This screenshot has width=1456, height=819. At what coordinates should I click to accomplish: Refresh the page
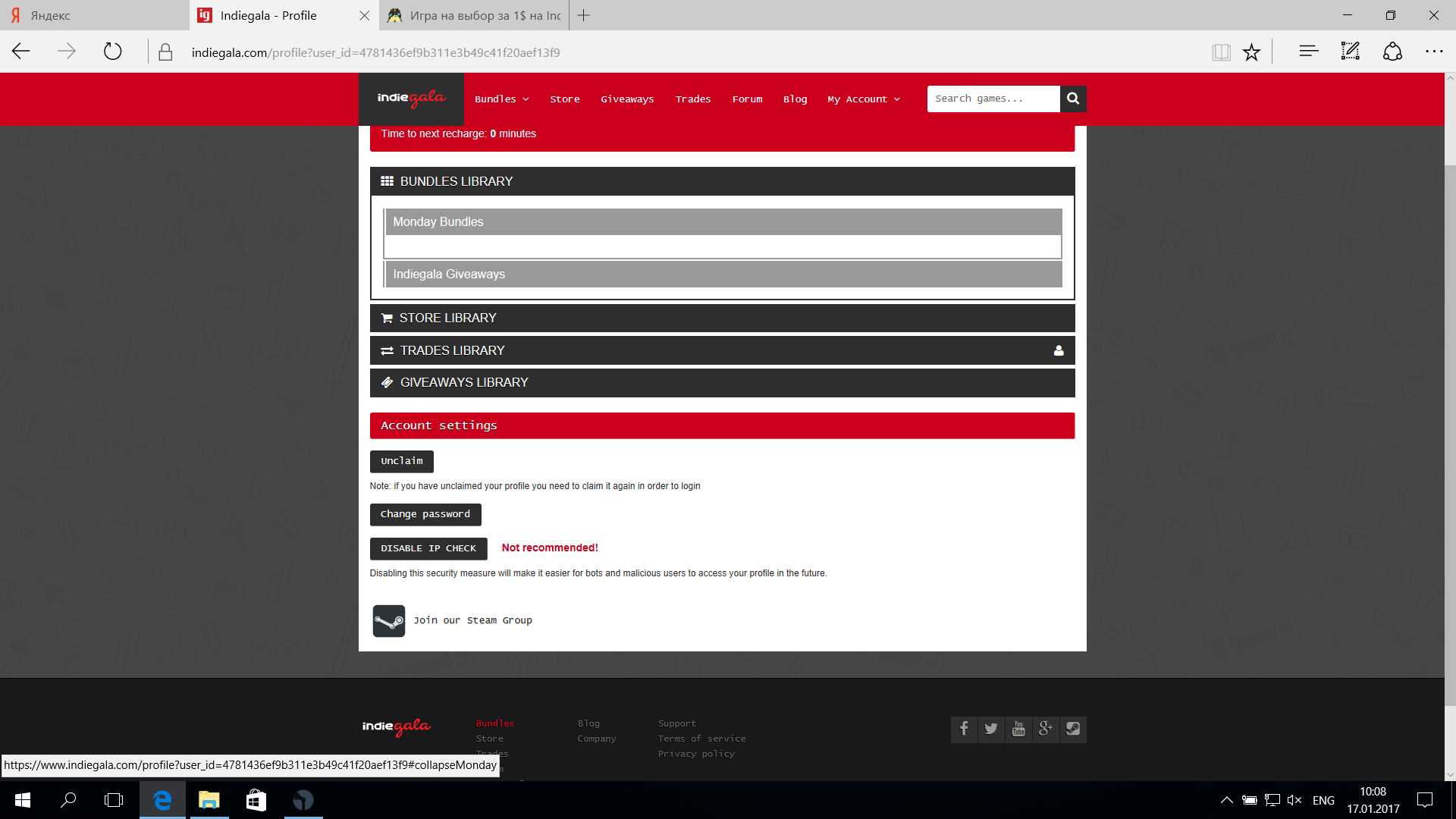pos(112,52)
